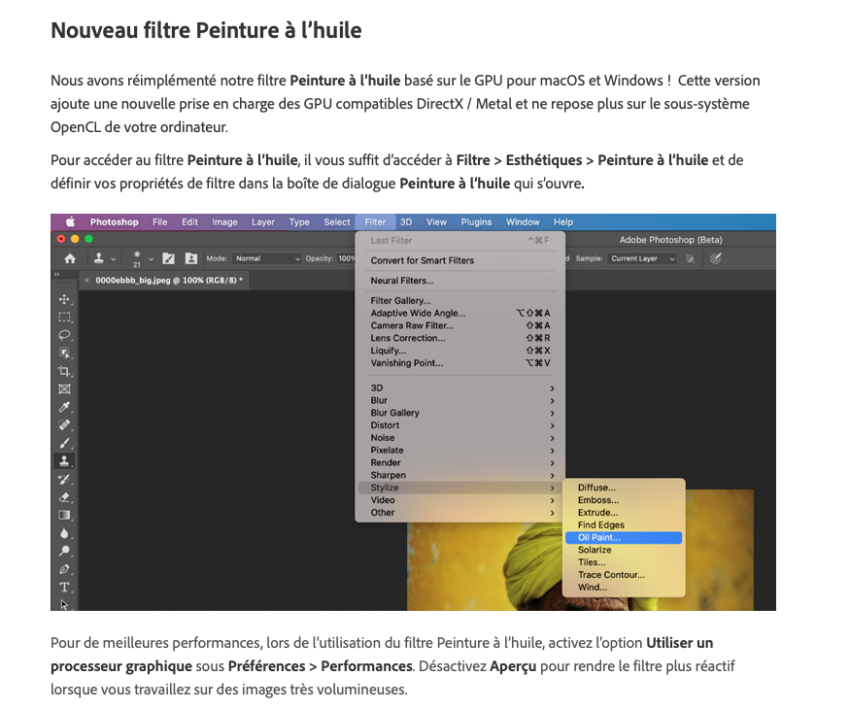Open the Mode dropdown set to Normal
The height and width of the screenshot is (709, 850).
pyautogui.click(x=266, y=259)
